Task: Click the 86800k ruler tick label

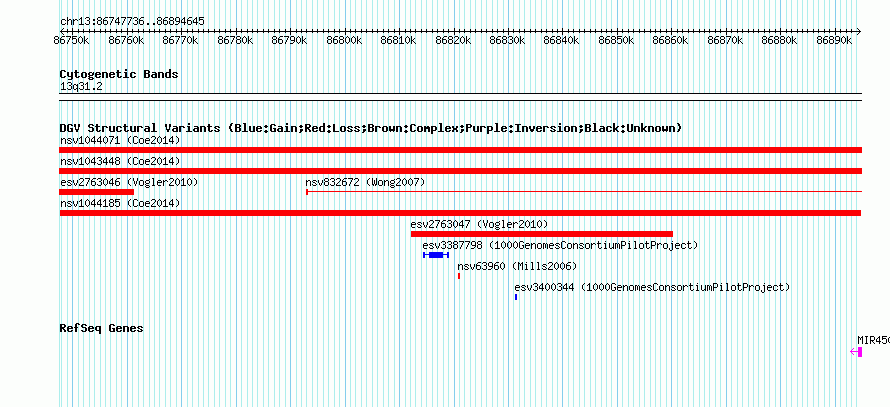Action: click(344, 40)
